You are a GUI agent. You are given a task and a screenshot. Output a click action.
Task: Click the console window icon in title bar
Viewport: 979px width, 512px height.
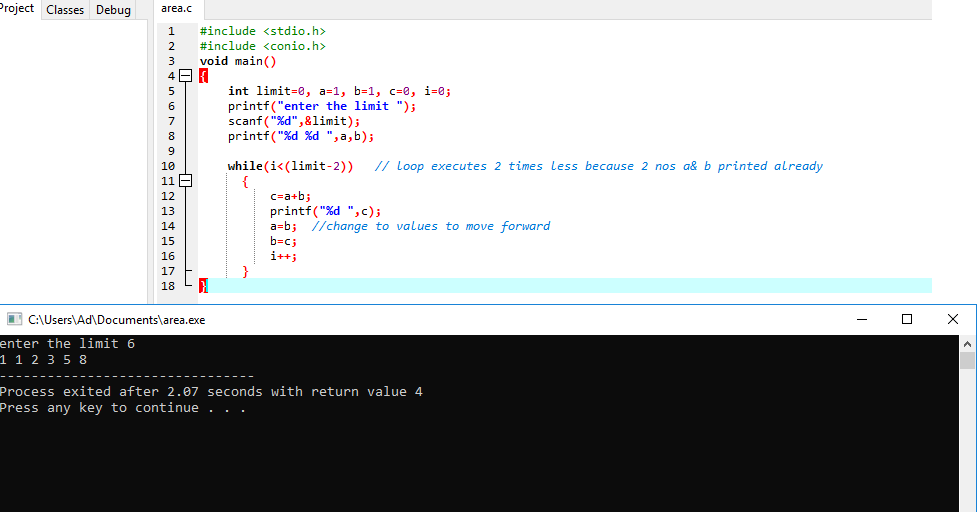point(14,319)
